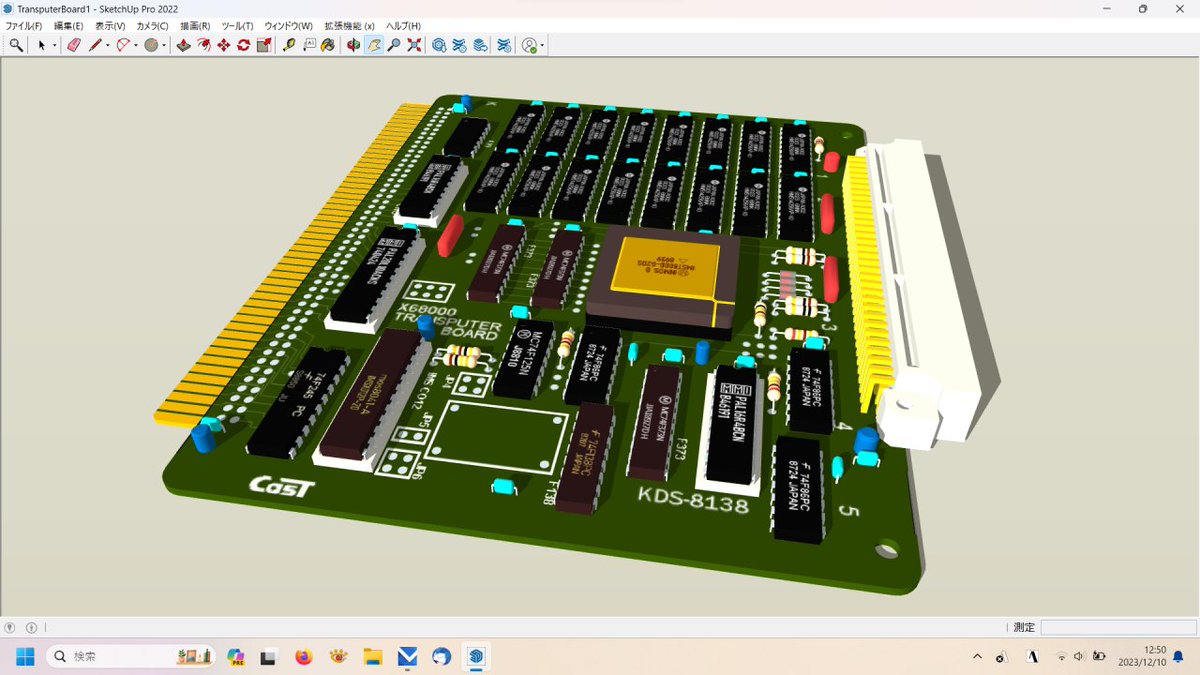
Task: Expand the Select tool dropdown arrow
Action: tap(54, 44)
